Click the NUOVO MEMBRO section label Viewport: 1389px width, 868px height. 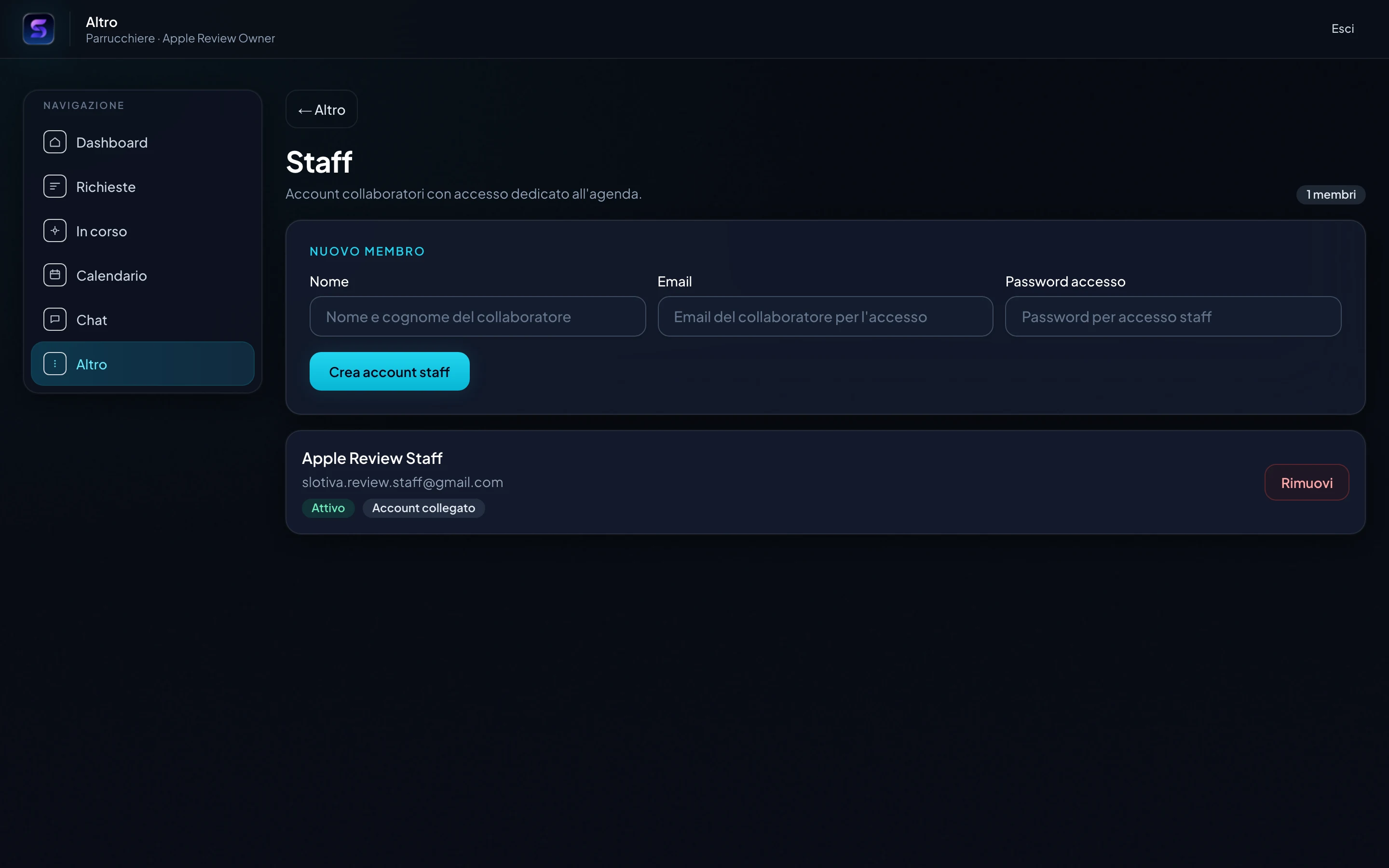[x=368, y=251]
